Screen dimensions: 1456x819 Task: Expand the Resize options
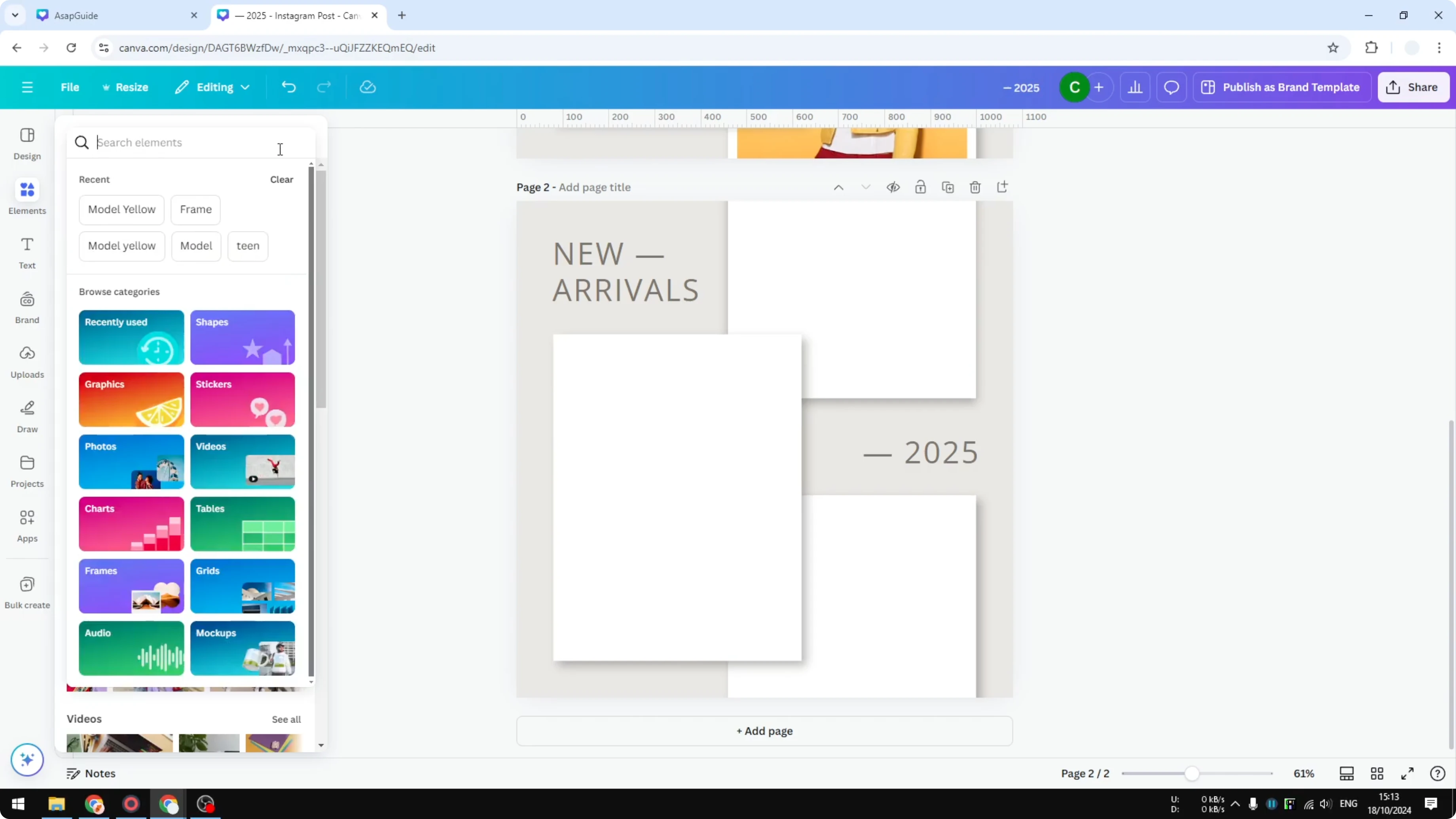click(125, 87)
